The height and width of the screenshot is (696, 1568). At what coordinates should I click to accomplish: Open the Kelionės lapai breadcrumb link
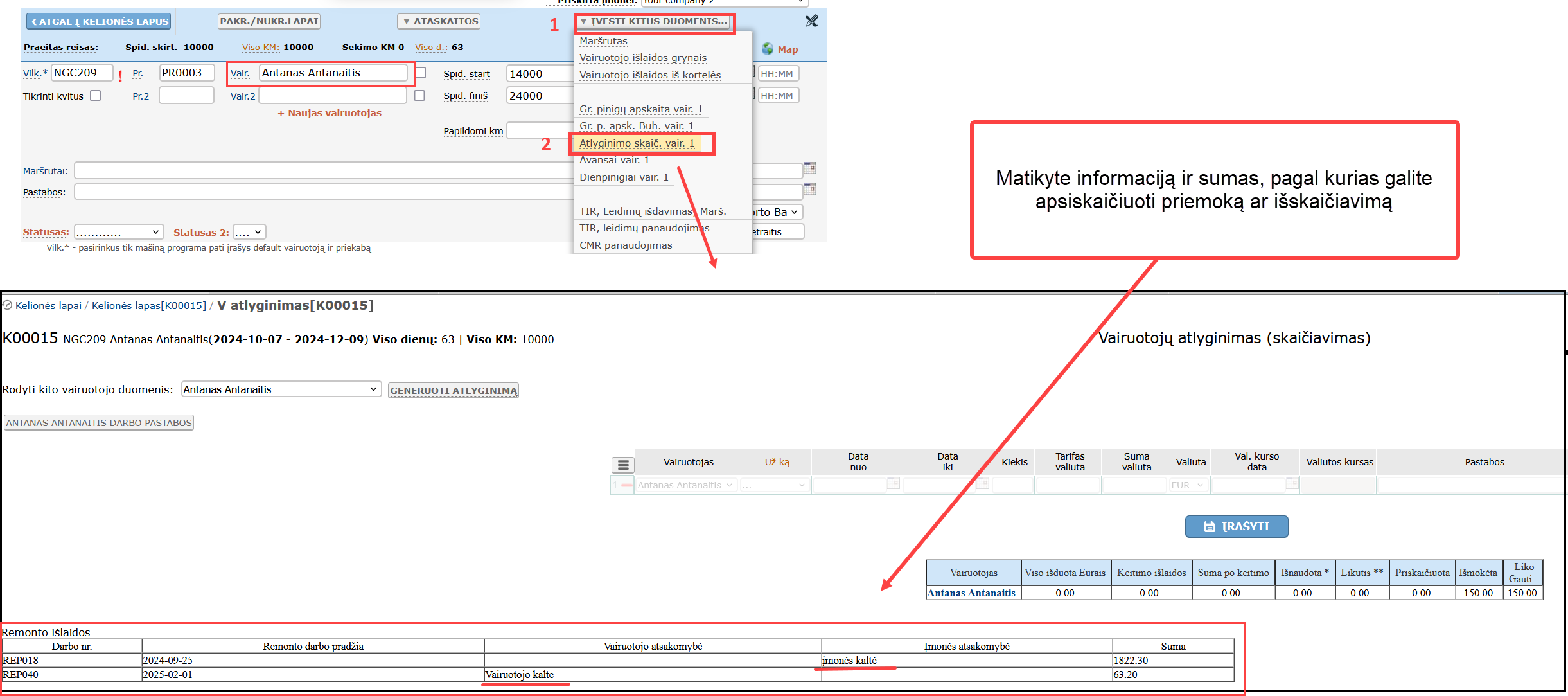pos(48,305)
